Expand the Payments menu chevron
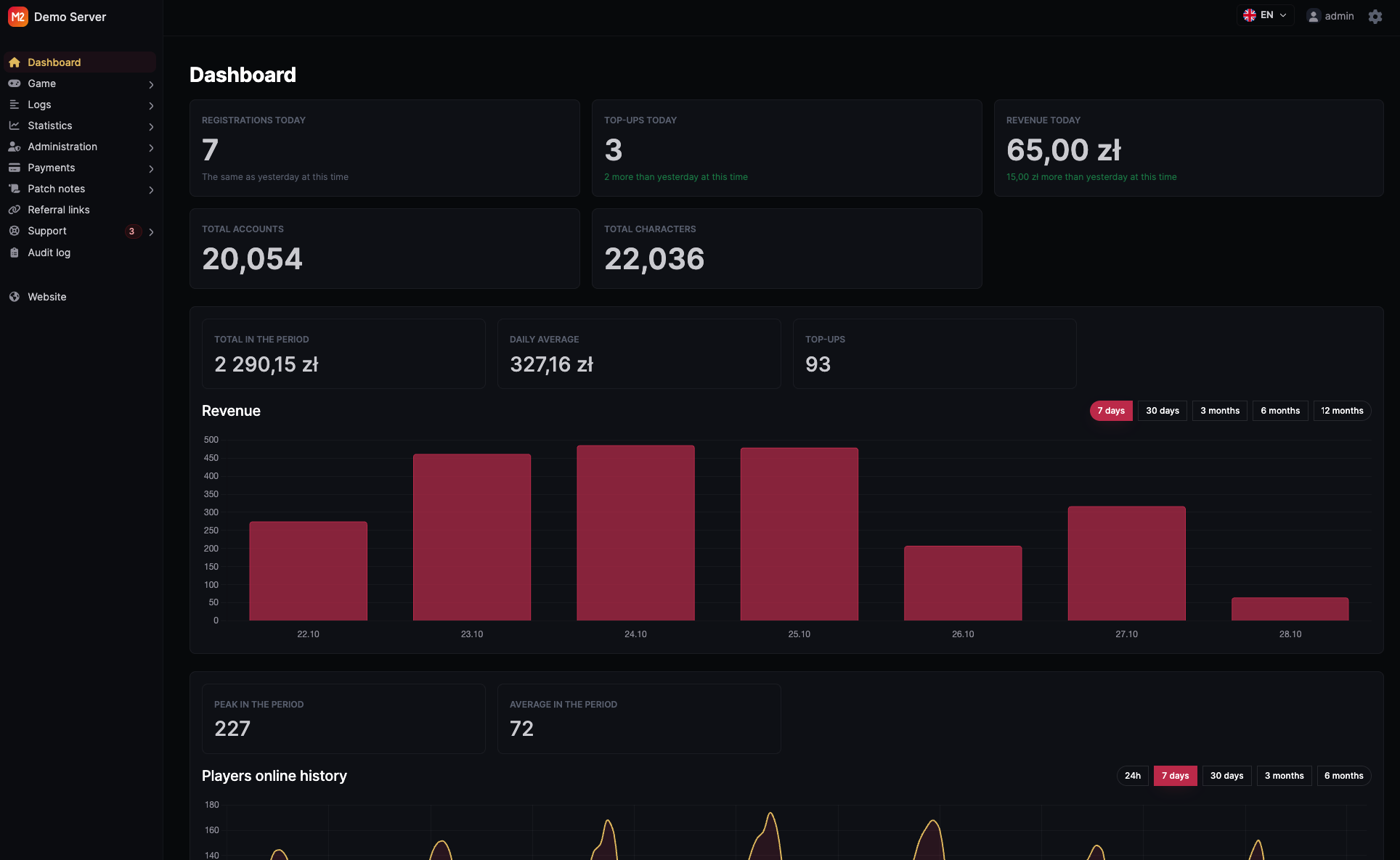The height and width of the screenshot is (860, 1400). 151,168
